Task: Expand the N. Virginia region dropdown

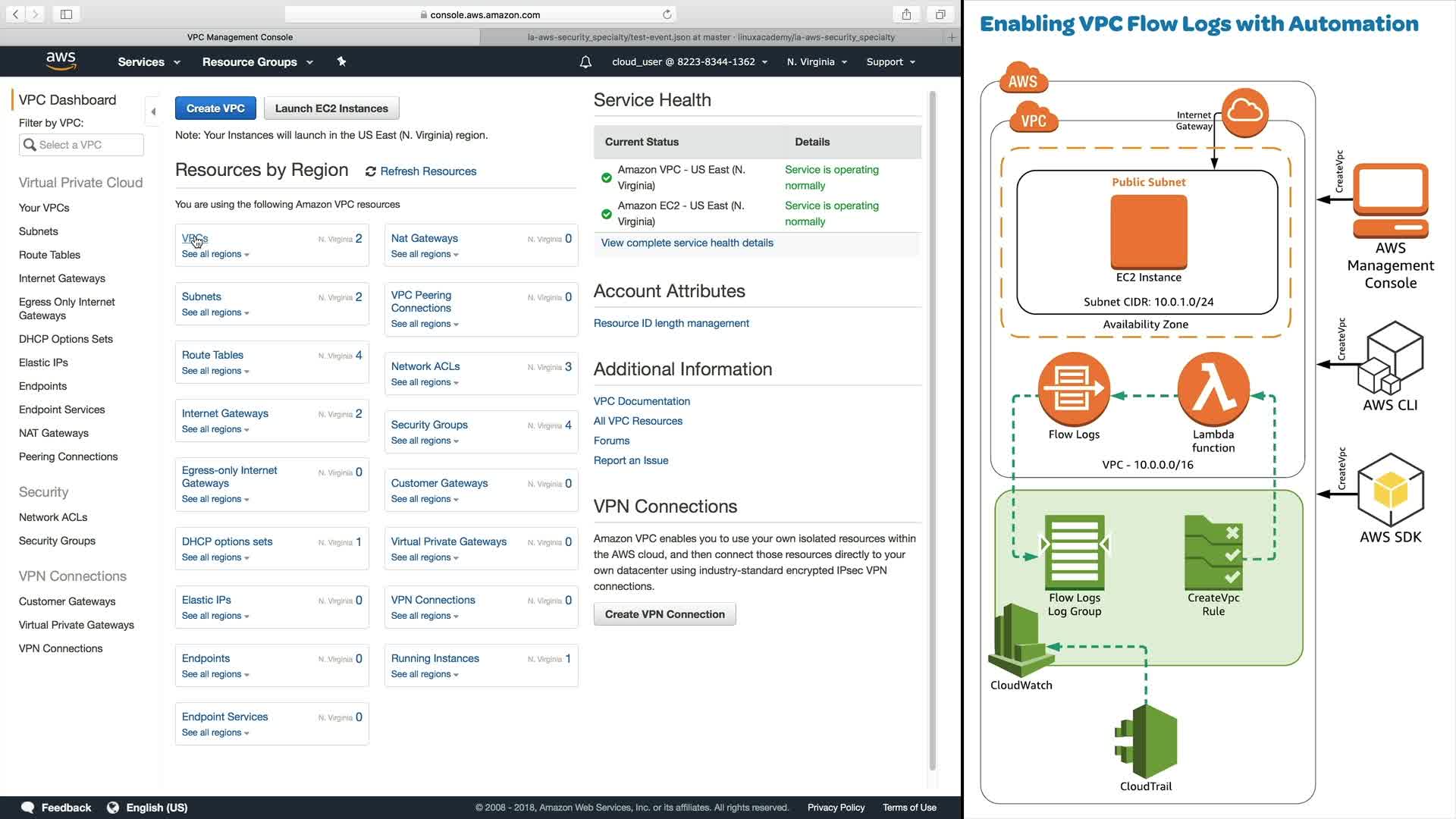Action: tap(817, 62)
